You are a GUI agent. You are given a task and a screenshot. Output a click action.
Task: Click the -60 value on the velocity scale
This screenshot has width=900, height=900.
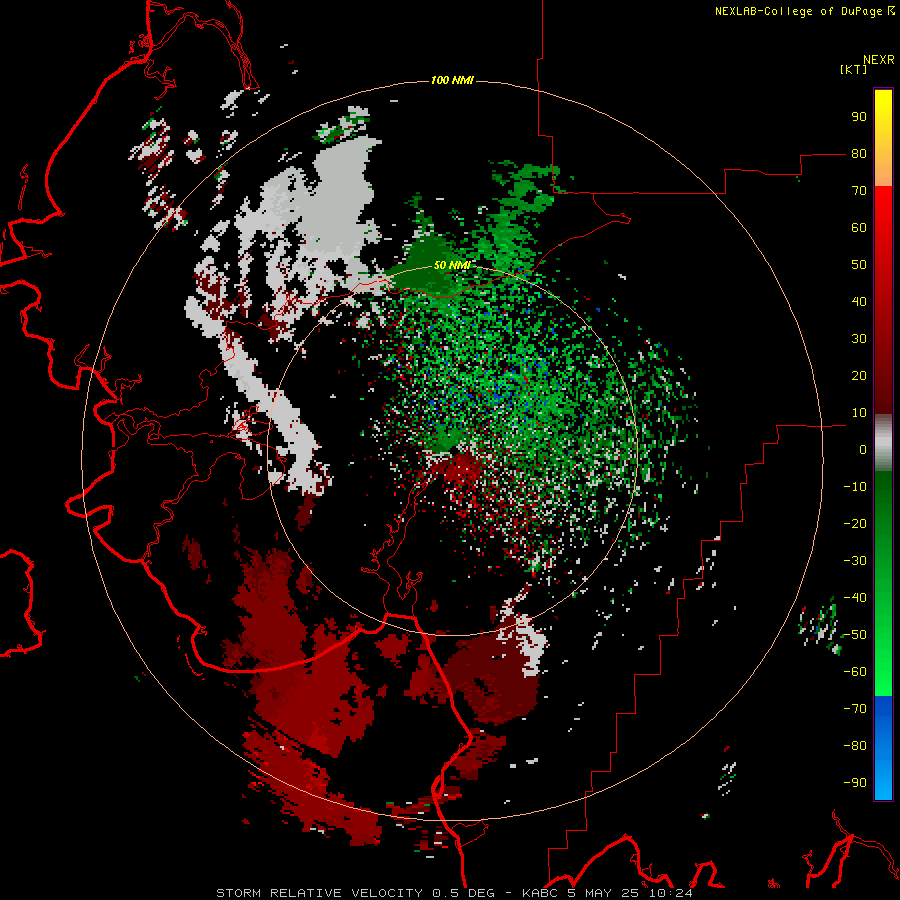click(x=855, y=672)
